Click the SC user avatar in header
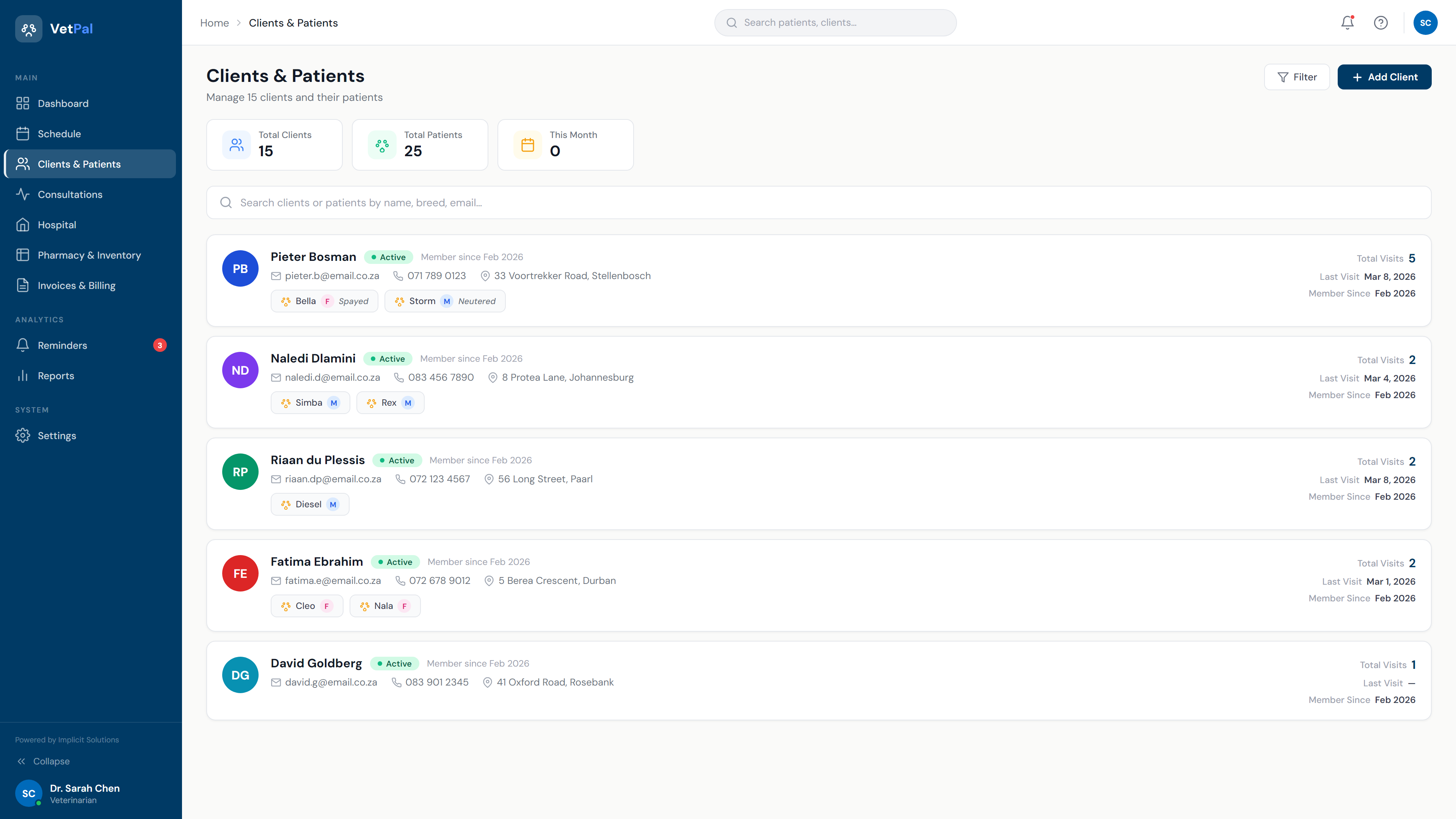1456x819 pixels. point(1425,23)
